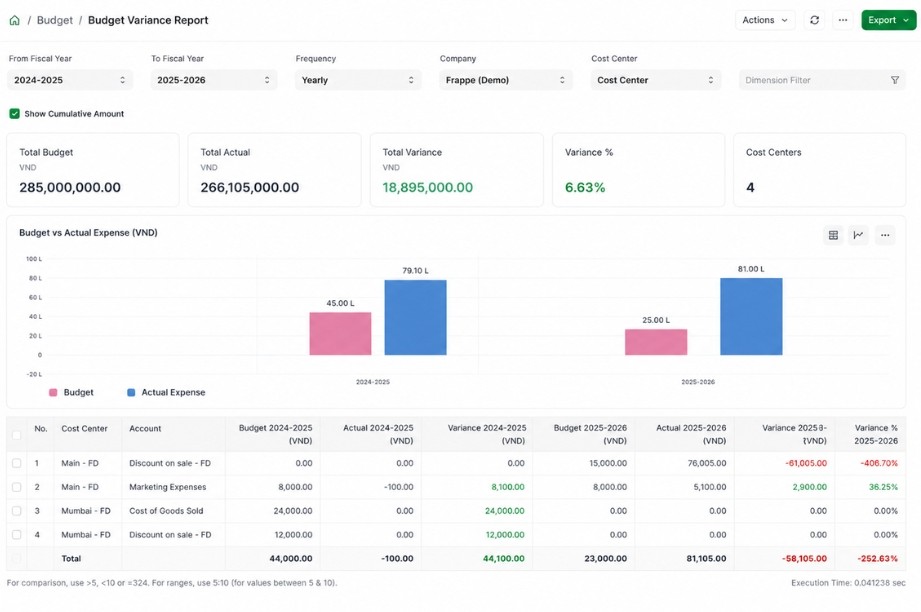
Task: Tick checkbox for row 1 Main - FD
Action: [x=16, y=463]
